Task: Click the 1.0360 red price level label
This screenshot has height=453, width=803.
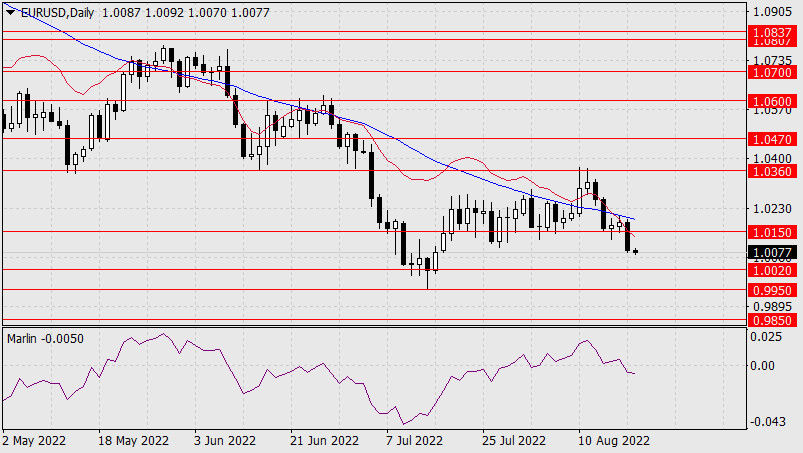Action: [x=772, y=171]
